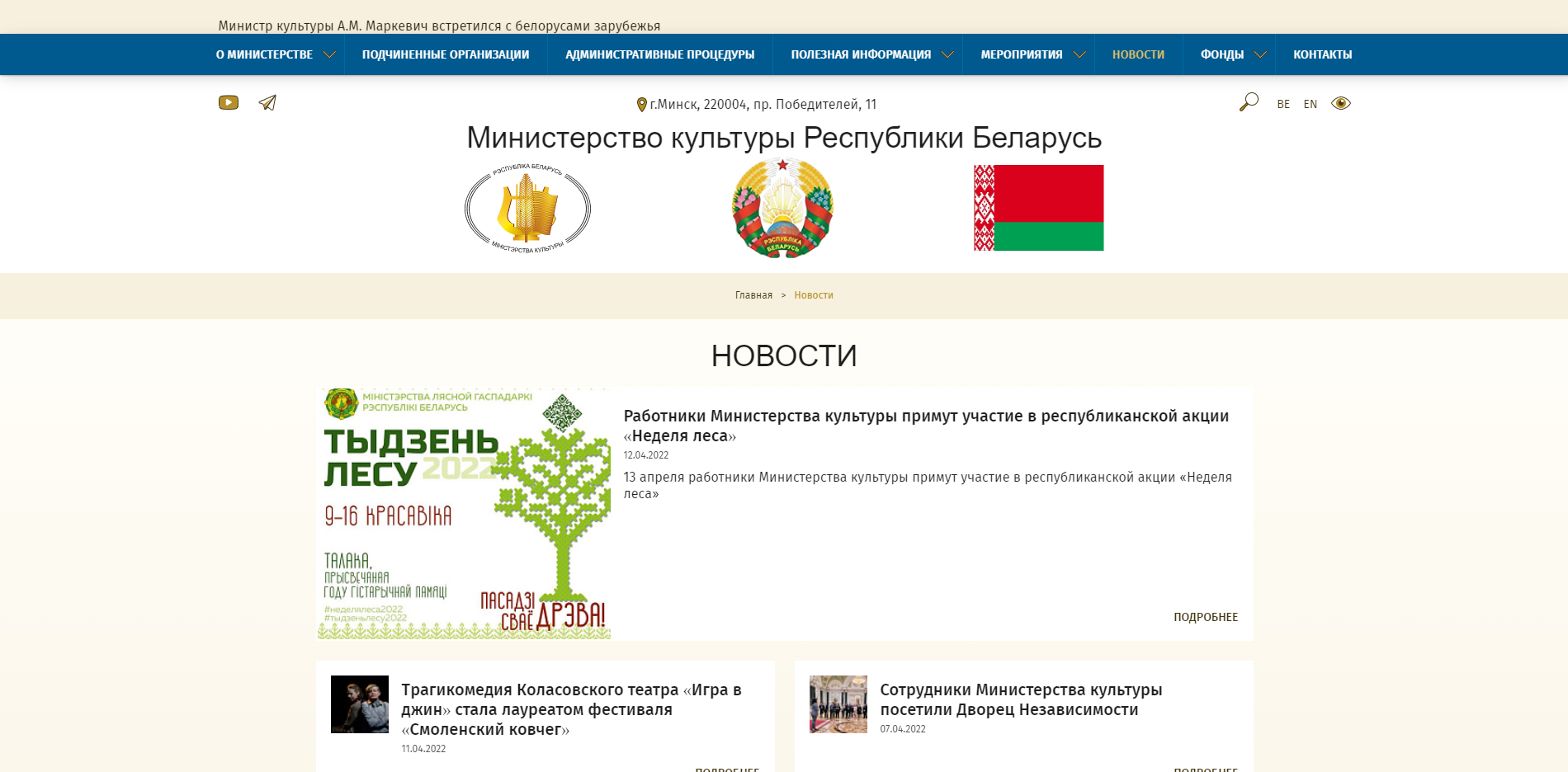Click date 12.04.2022
This screenshot has width=1568, height=772.
click(x=646, y=455)
